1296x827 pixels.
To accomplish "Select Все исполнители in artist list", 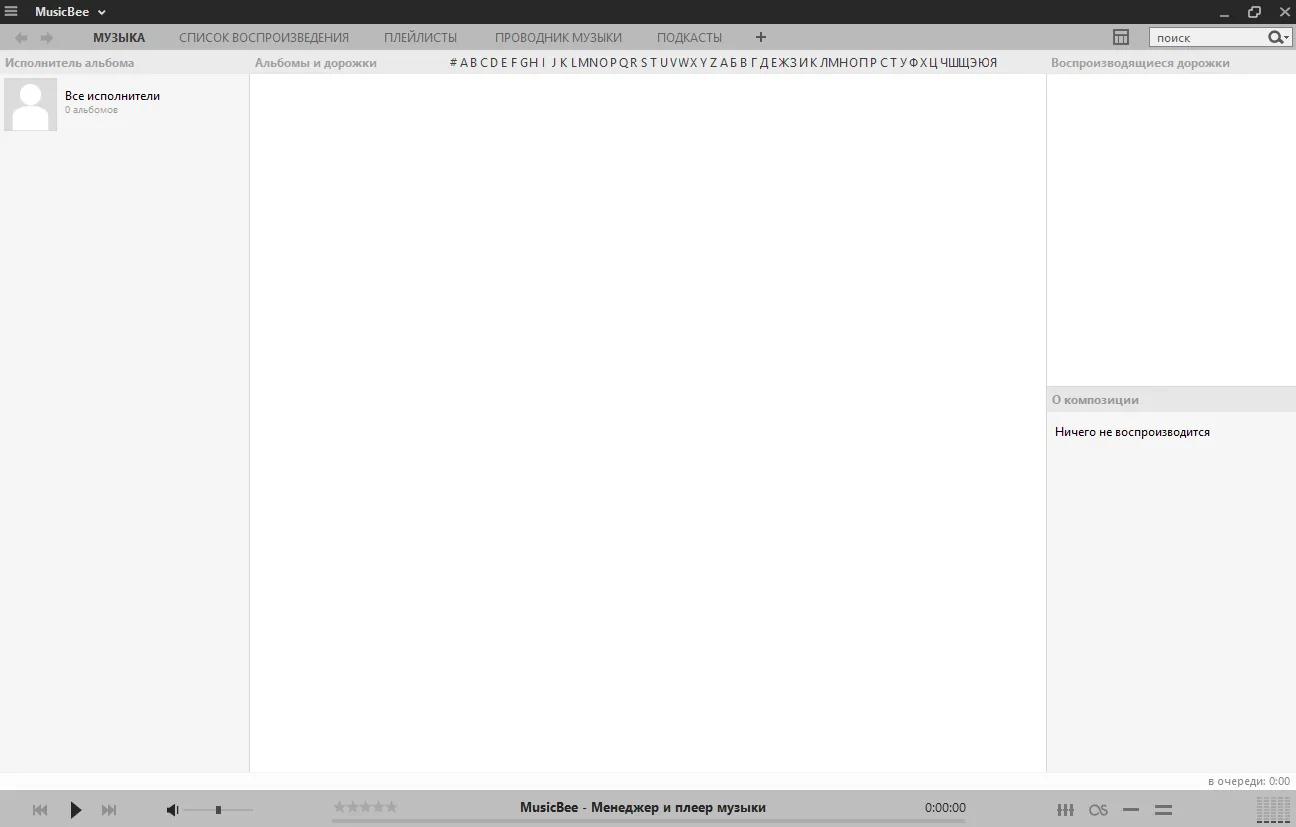I will [x=124, y=103].
